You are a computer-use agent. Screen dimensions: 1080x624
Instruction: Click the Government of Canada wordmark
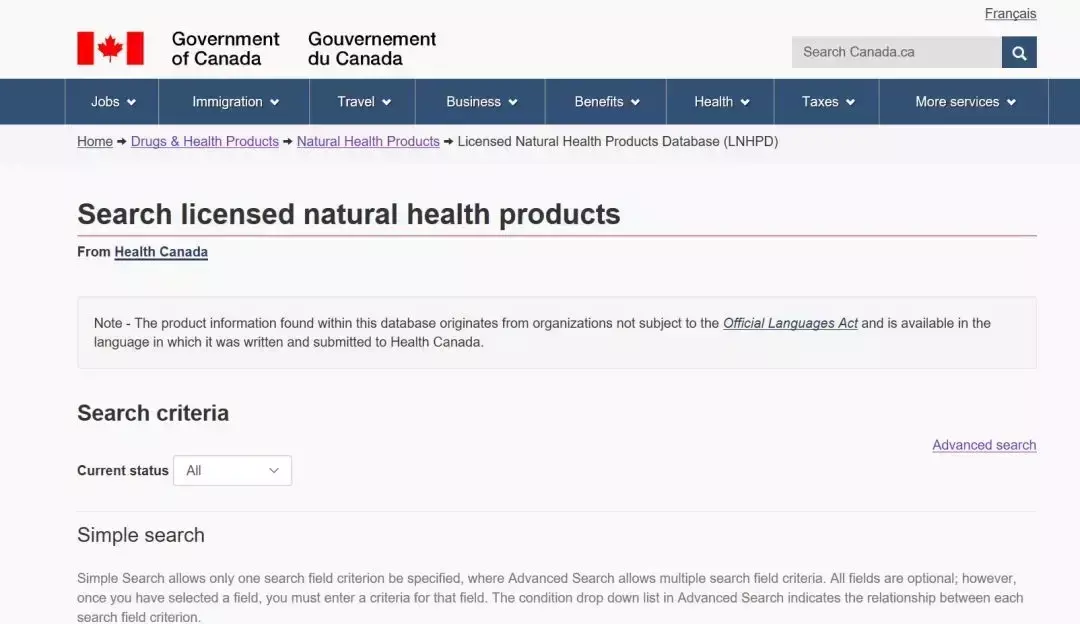(x=225, y=49)
